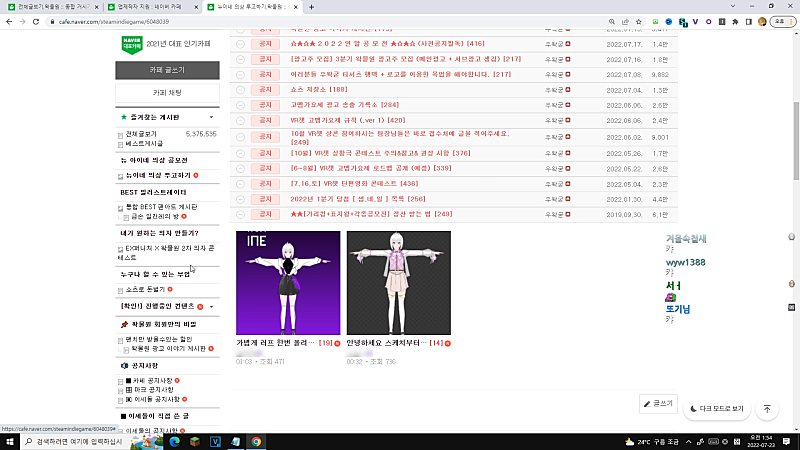Open Chrome three-dot menu
The height and width of the screenshot is (450, 800).
click(791, 22)
